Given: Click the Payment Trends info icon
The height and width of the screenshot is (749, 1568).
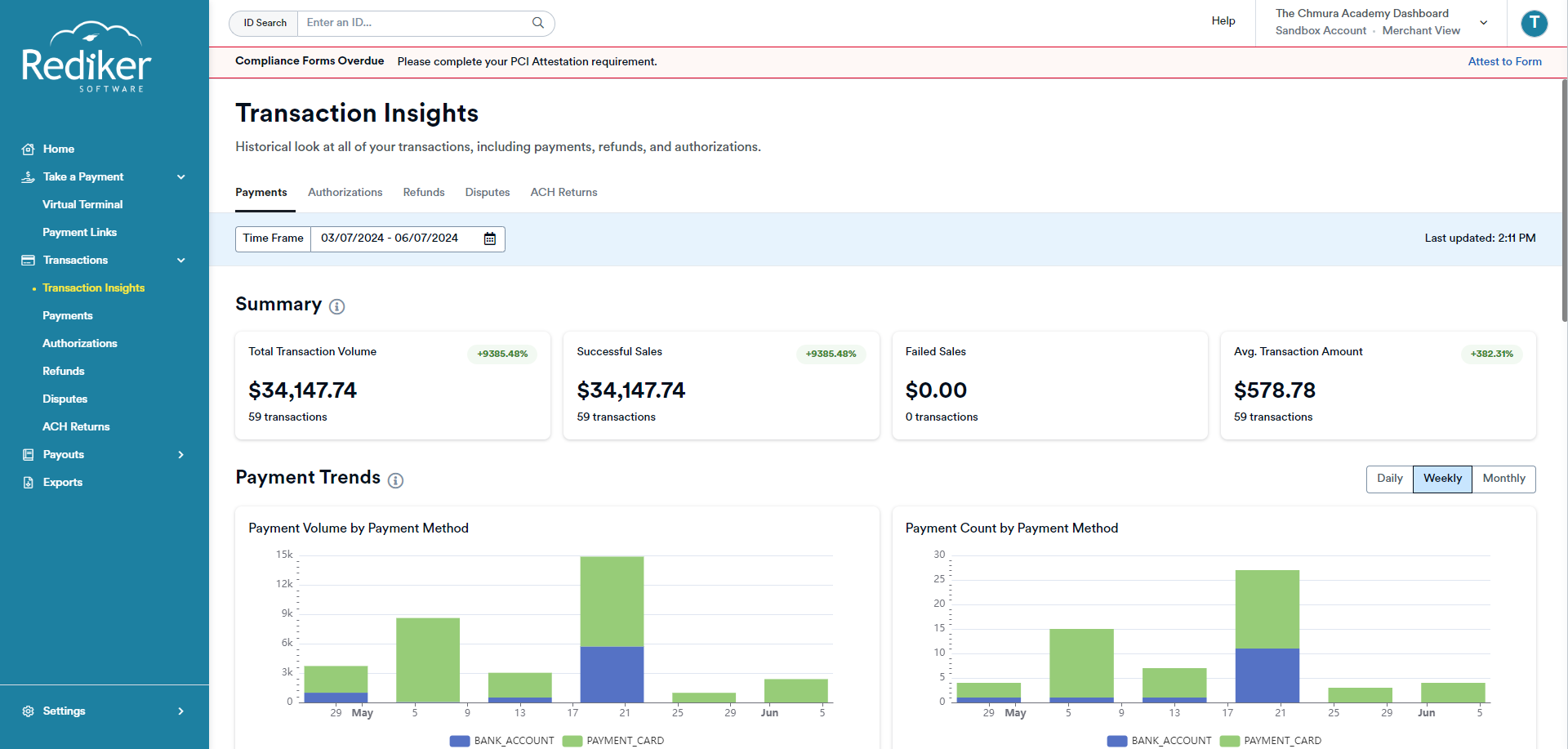Looking at the screenshot, I should coord(395,480).
